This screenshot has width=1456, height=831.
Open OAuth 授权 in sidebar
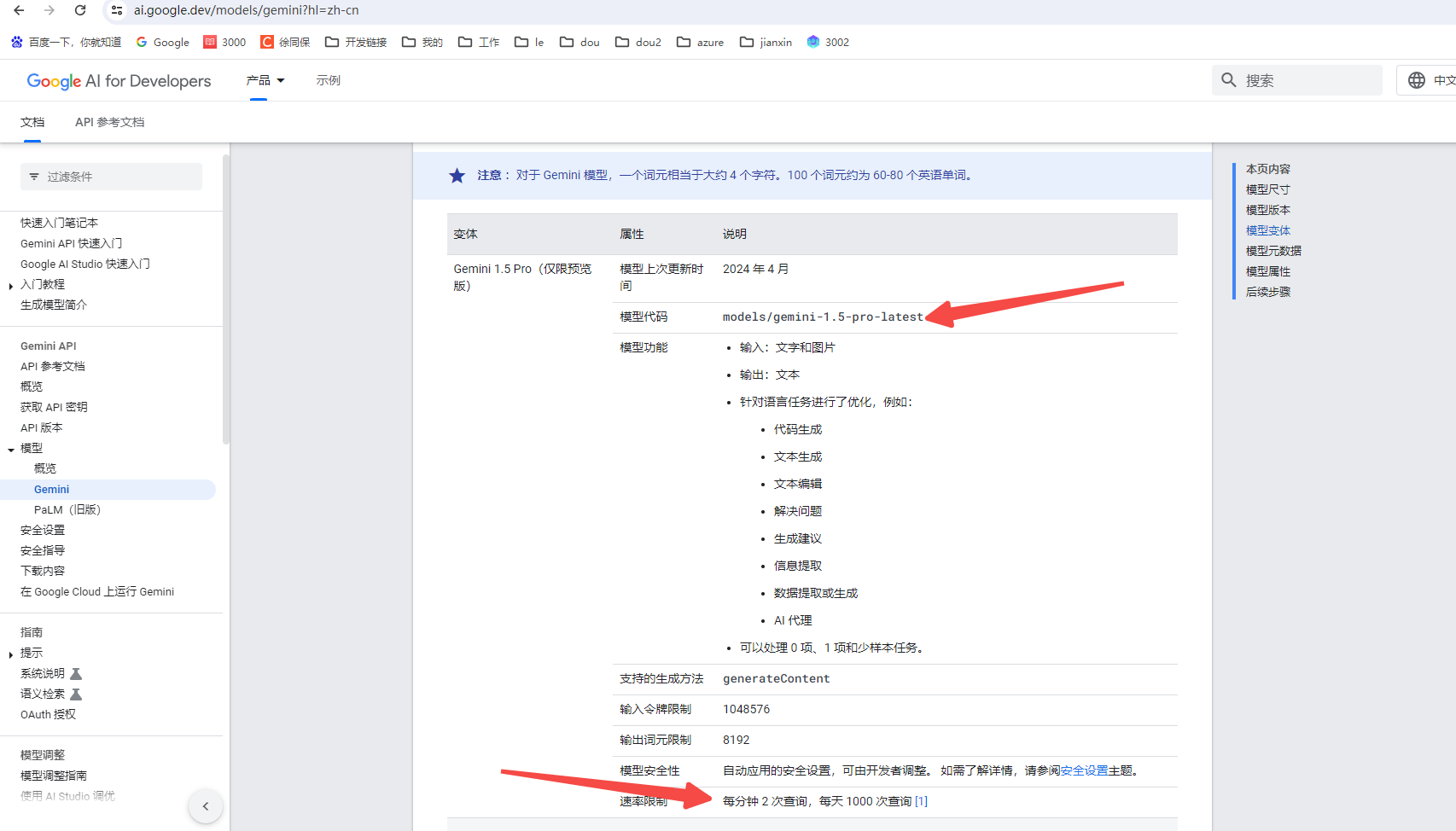48,714
